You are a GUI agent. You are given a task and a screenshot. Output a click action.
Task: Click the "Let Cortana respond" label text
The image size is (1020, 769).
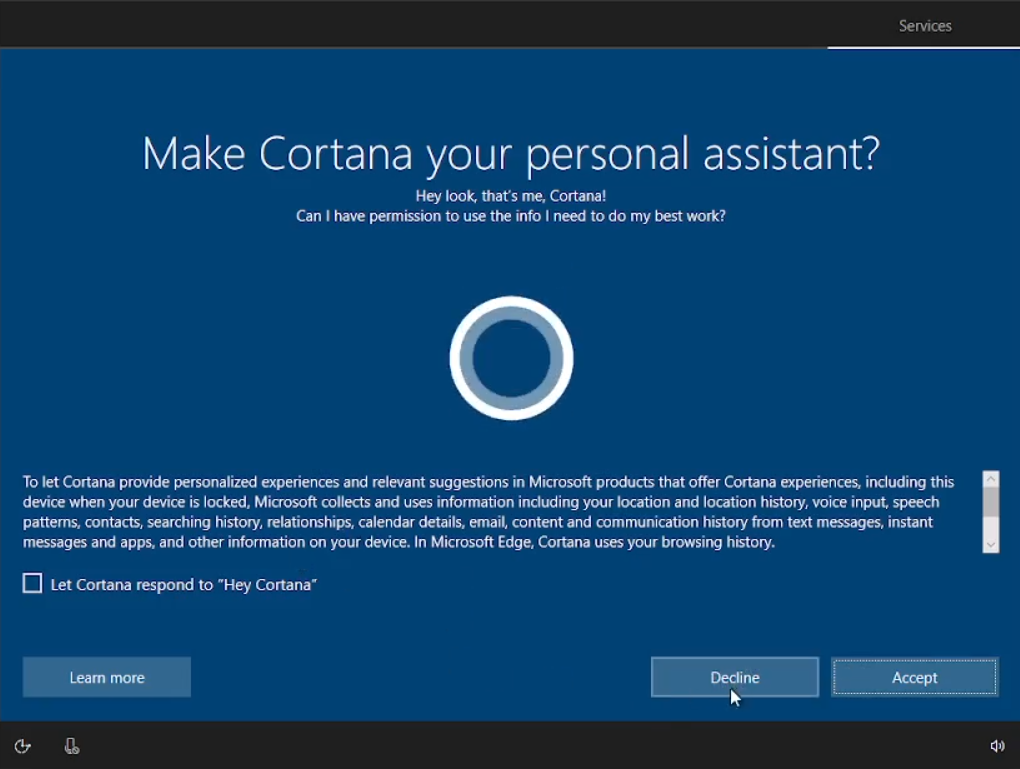[x=183, y=584]
